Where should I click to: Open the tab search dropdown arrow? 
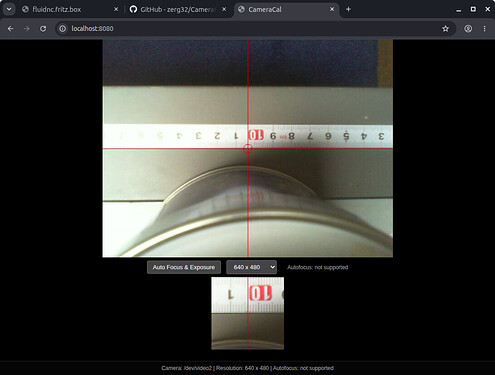coord(9,9)
